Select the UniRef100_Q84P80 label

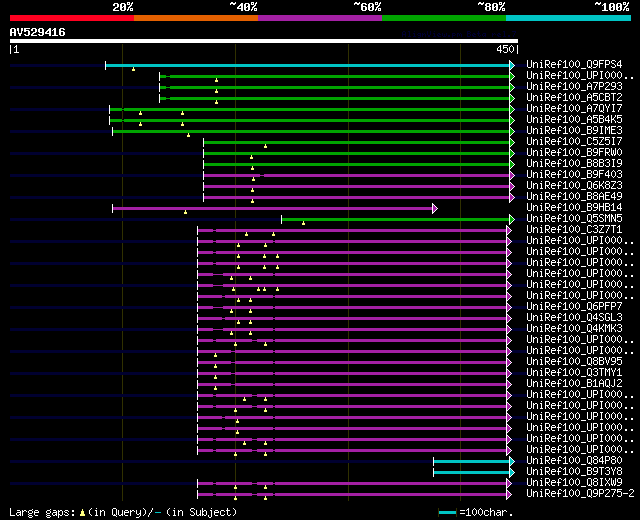tap(574, 460)
